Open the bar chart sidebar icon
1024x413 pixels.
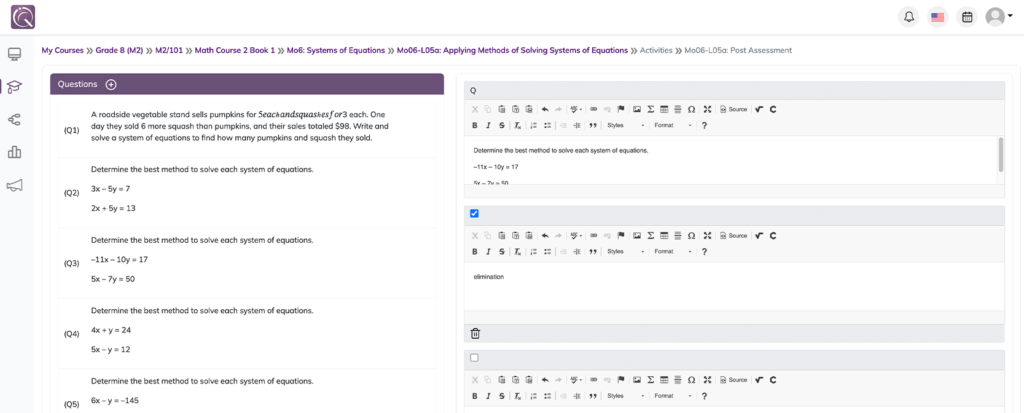pos(14,152)
